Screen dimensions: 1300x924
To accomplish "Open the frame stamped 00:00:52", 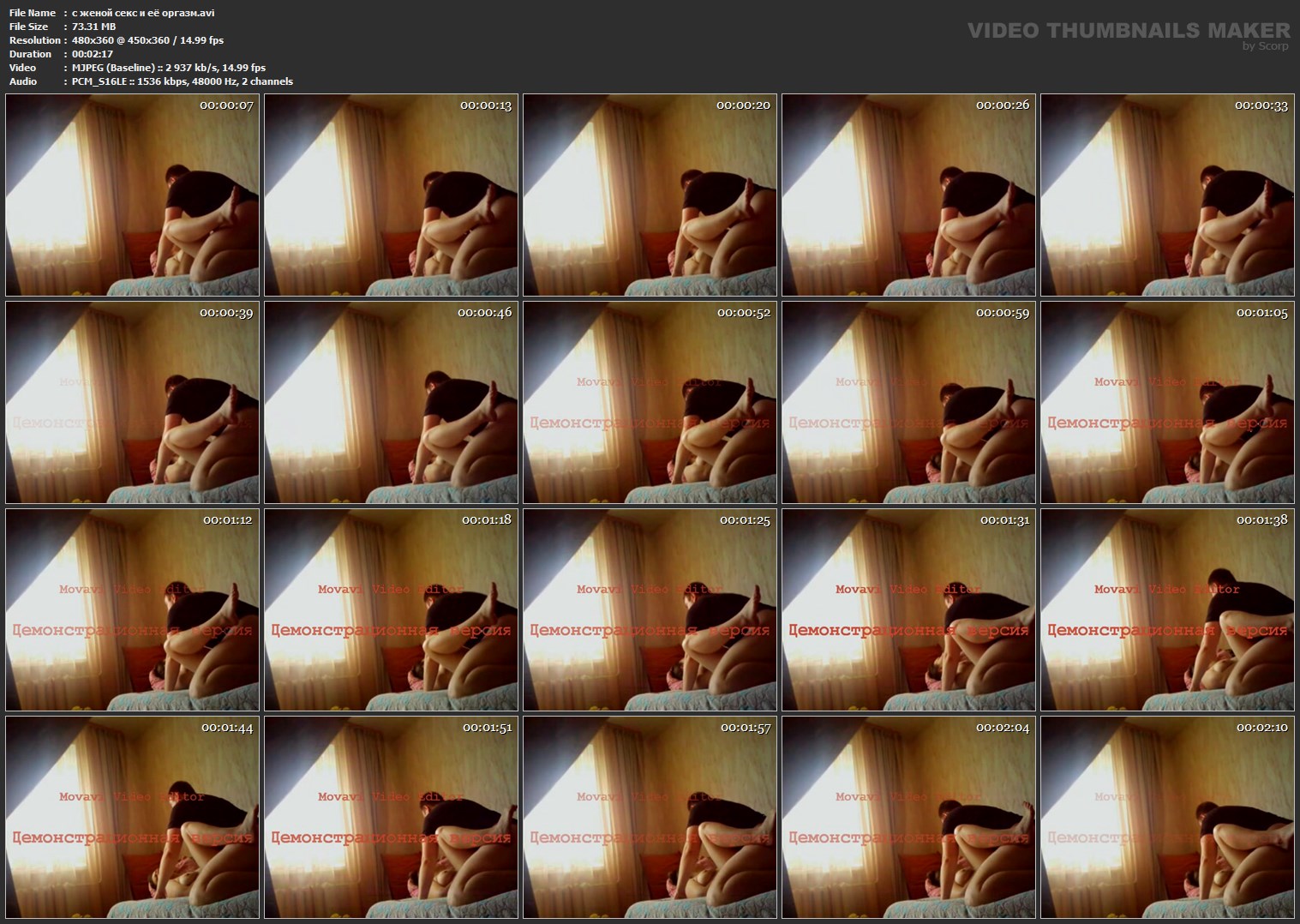I will (650, 402).
